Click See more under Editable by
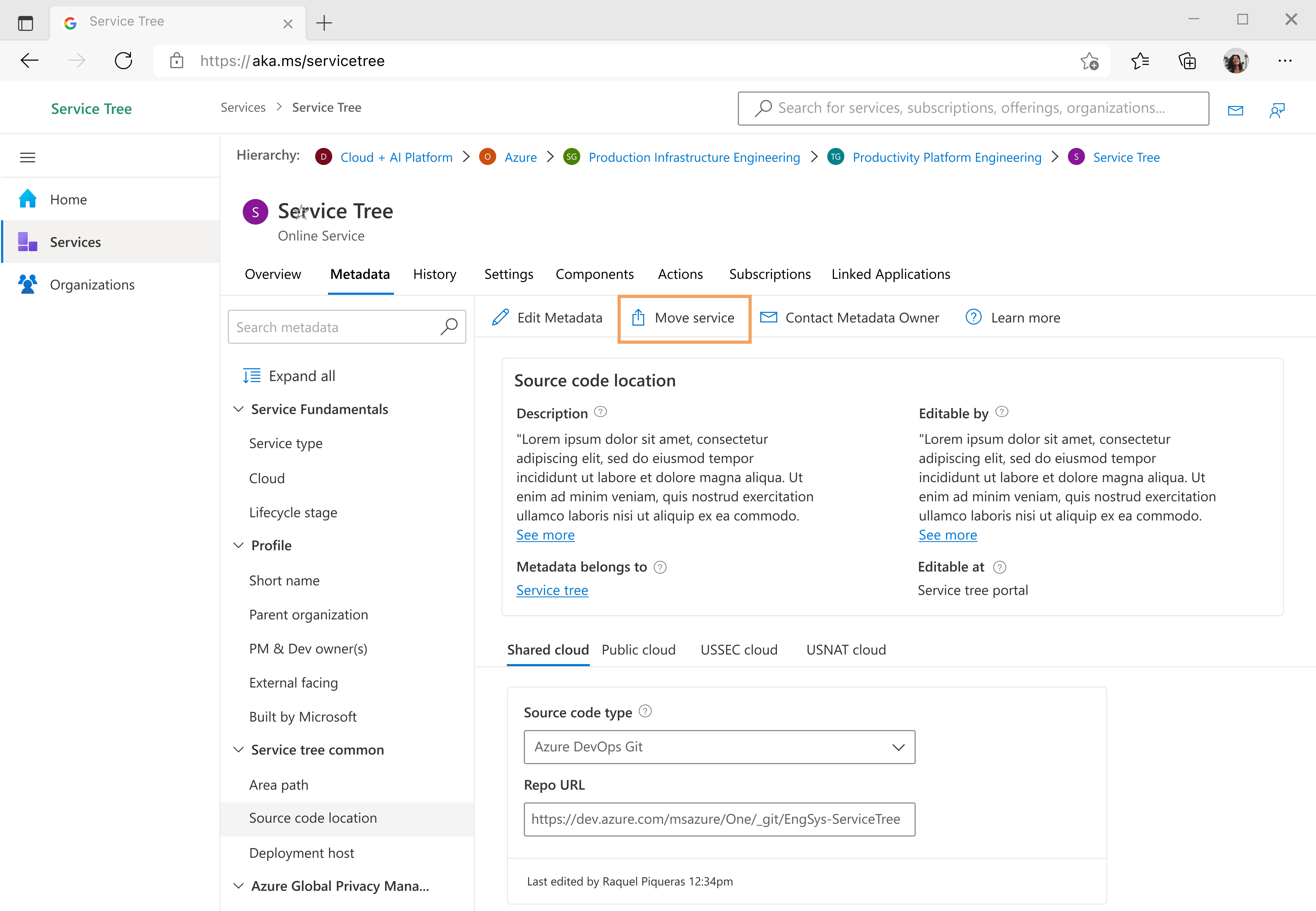The width and height of the screenshot is (1316, 911). click(x=948, y=535)
